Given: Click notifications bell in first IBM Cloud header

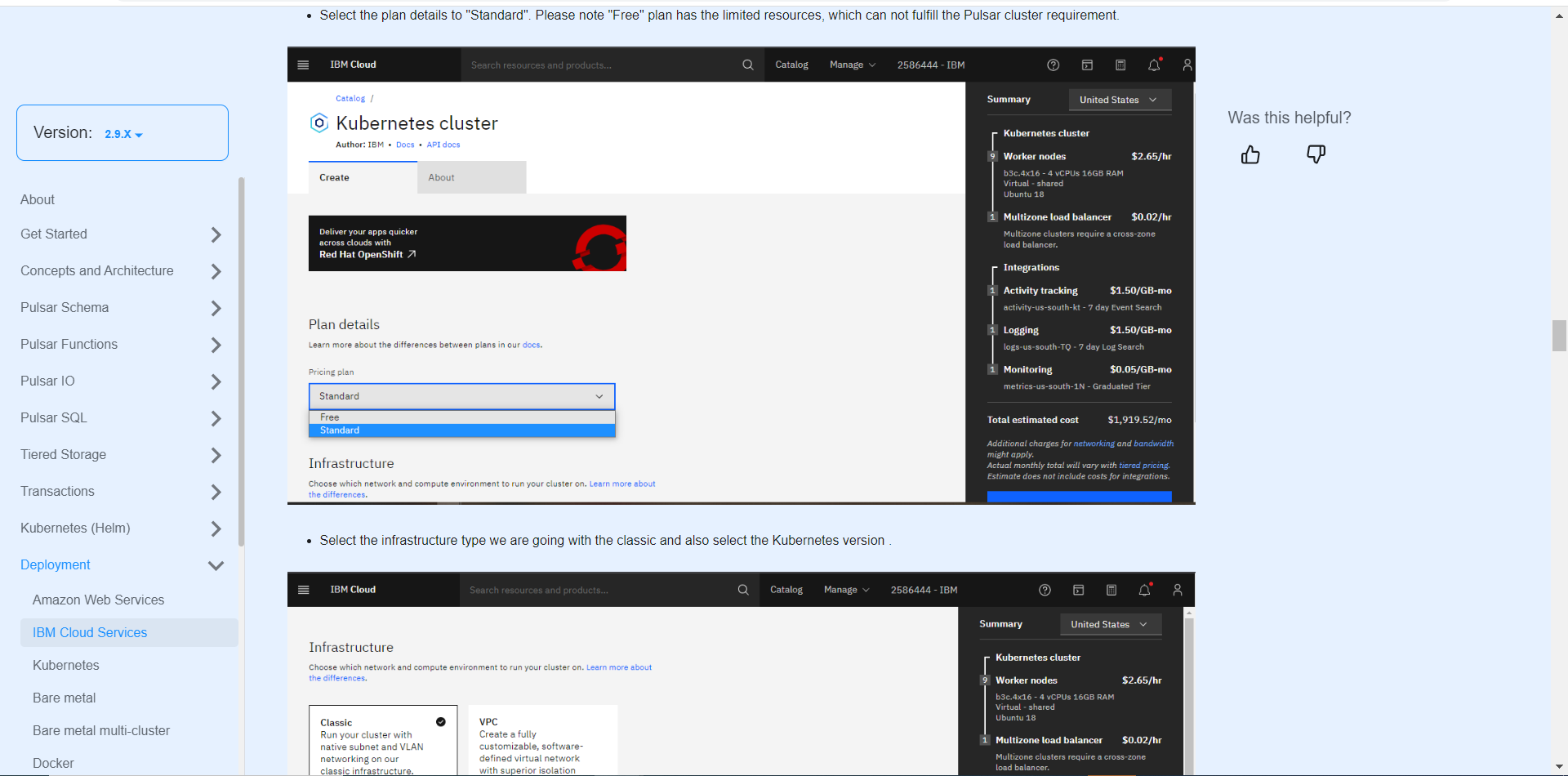Looking at the screenshot, I should click(1154, 65).
